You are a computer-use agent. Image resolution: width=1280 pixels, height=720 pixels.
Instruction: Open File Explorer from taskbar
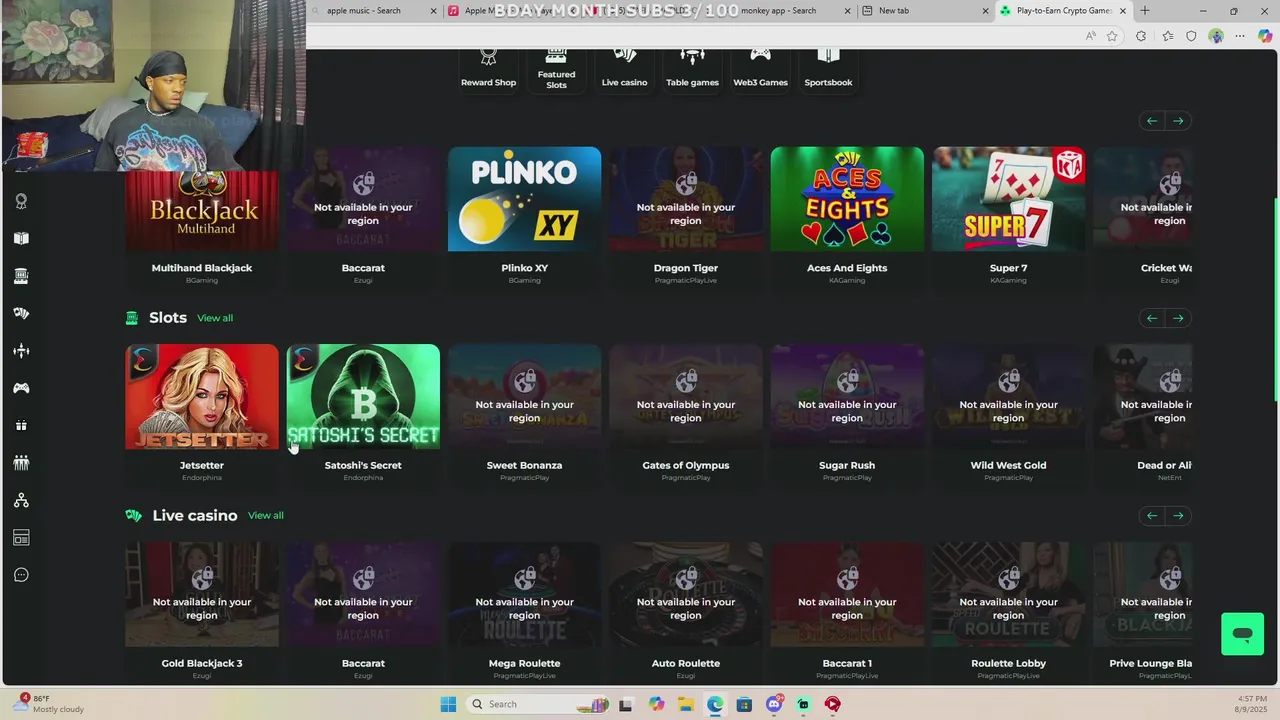pyautogui.click(x=686, y=704)
